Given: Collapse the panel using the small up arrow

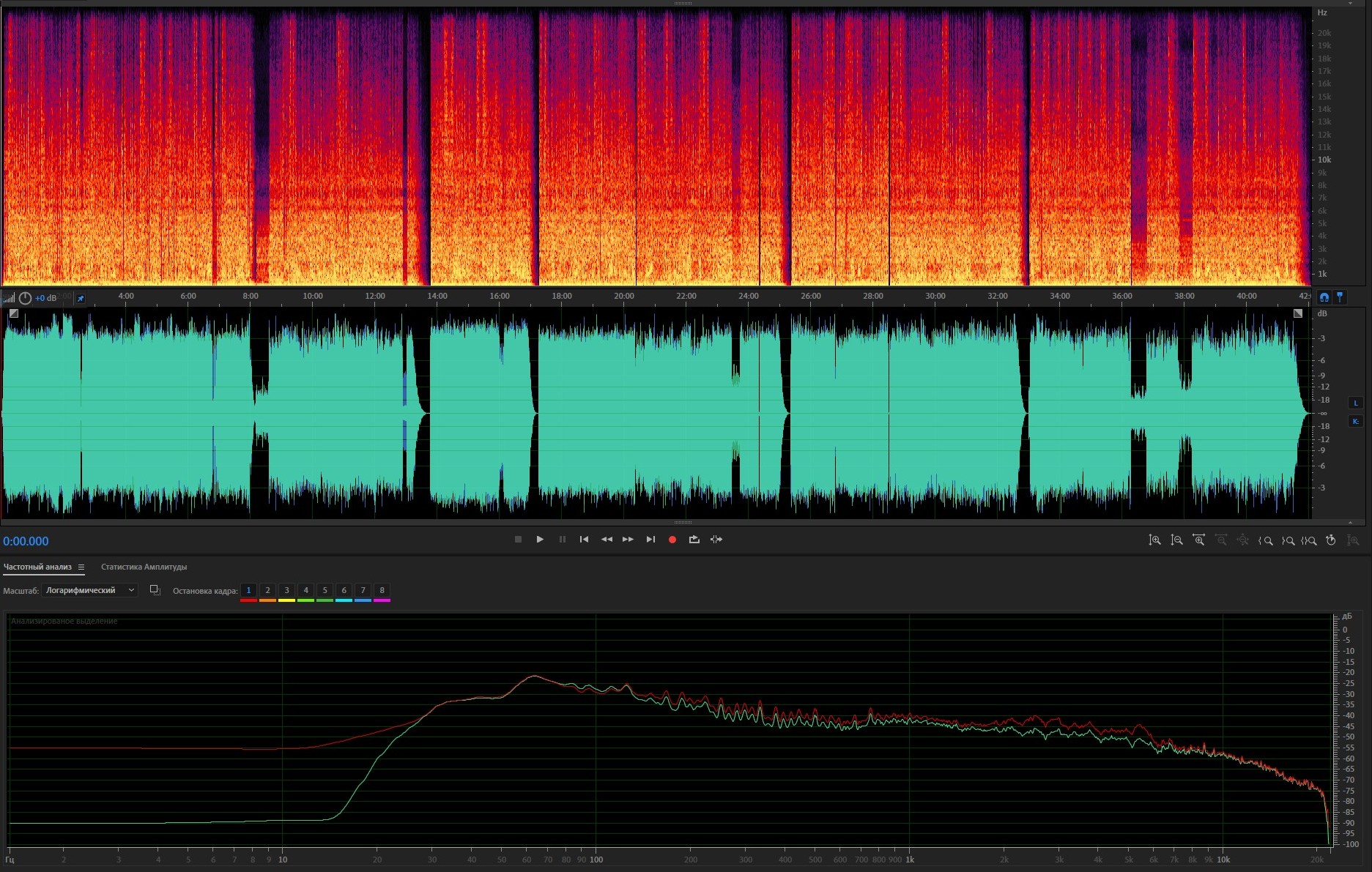Looking at the screenshot, I should point(1350,523).
